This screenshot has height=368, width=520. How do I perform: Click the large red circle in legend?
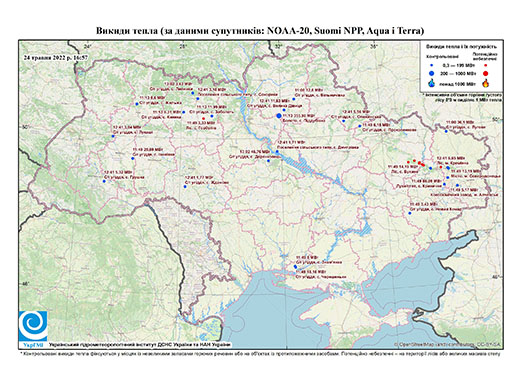click(485, 73)
